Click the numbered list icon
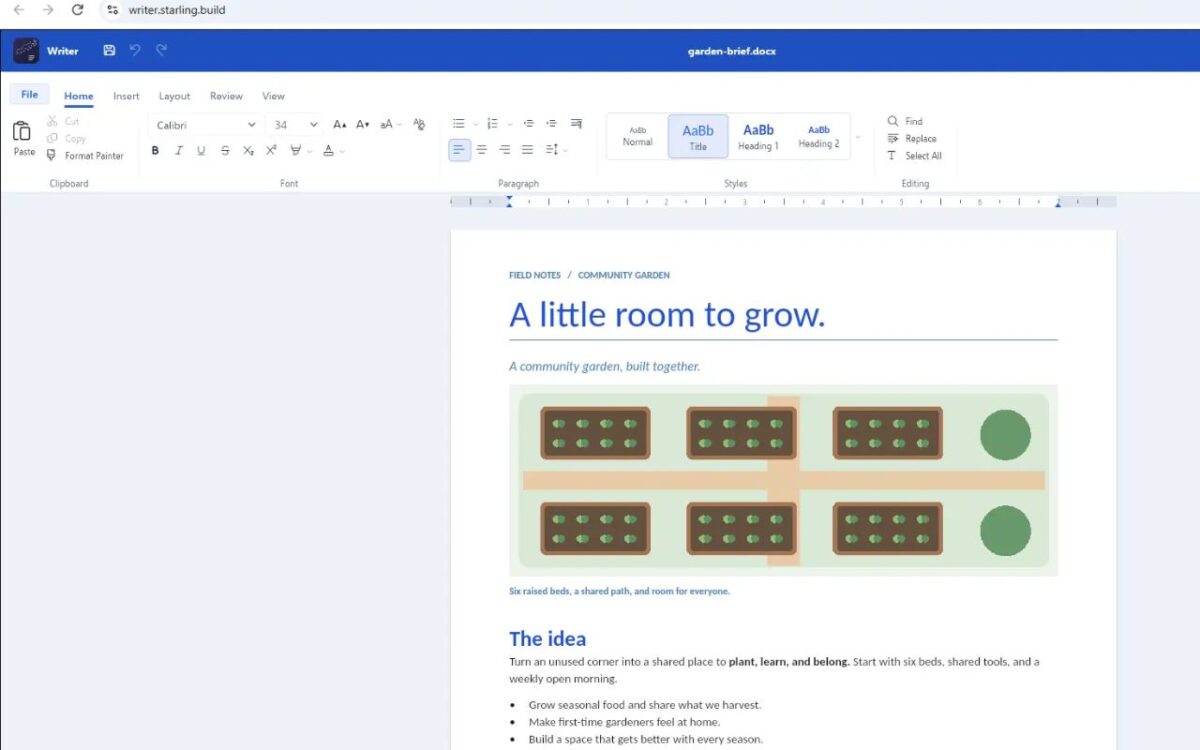The height and width of the screenshot is (750, 1200). point(492,124)
